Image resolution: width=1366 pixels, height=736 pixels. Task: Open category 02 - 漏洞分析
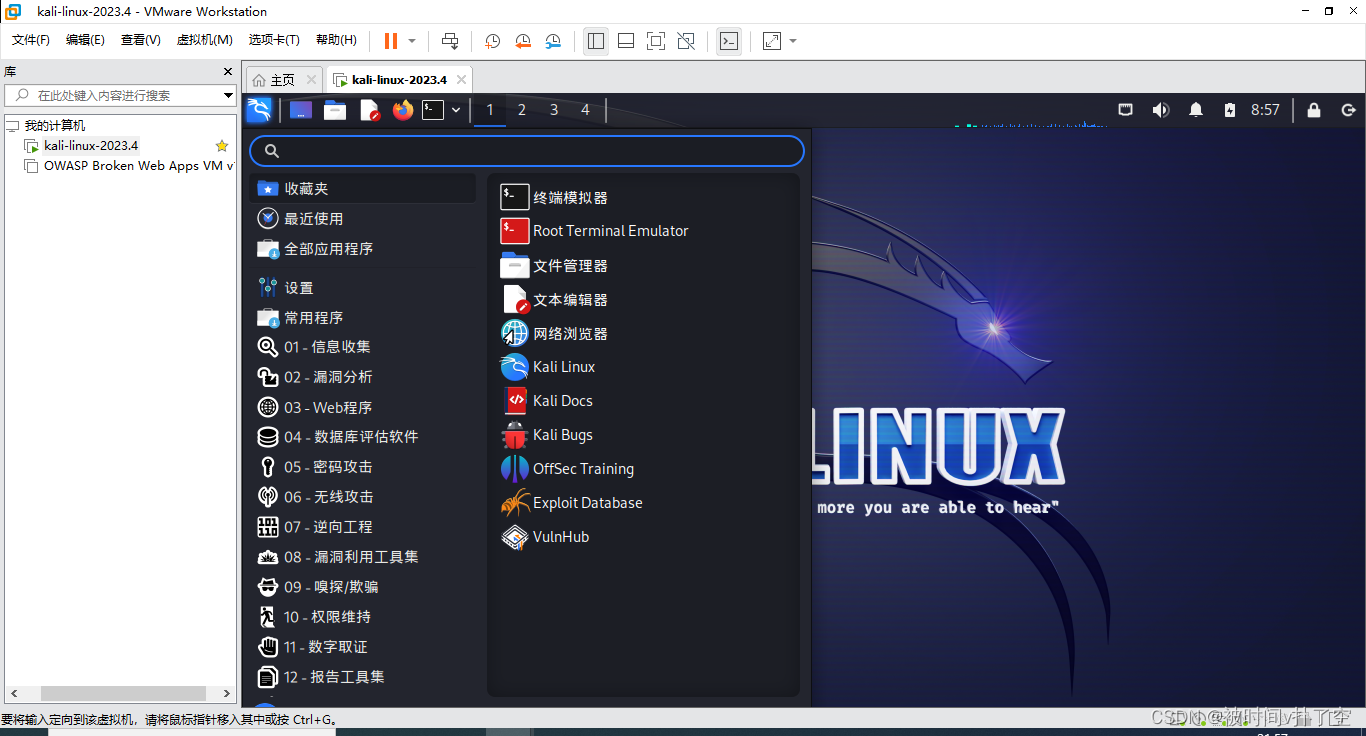[364, 377]
